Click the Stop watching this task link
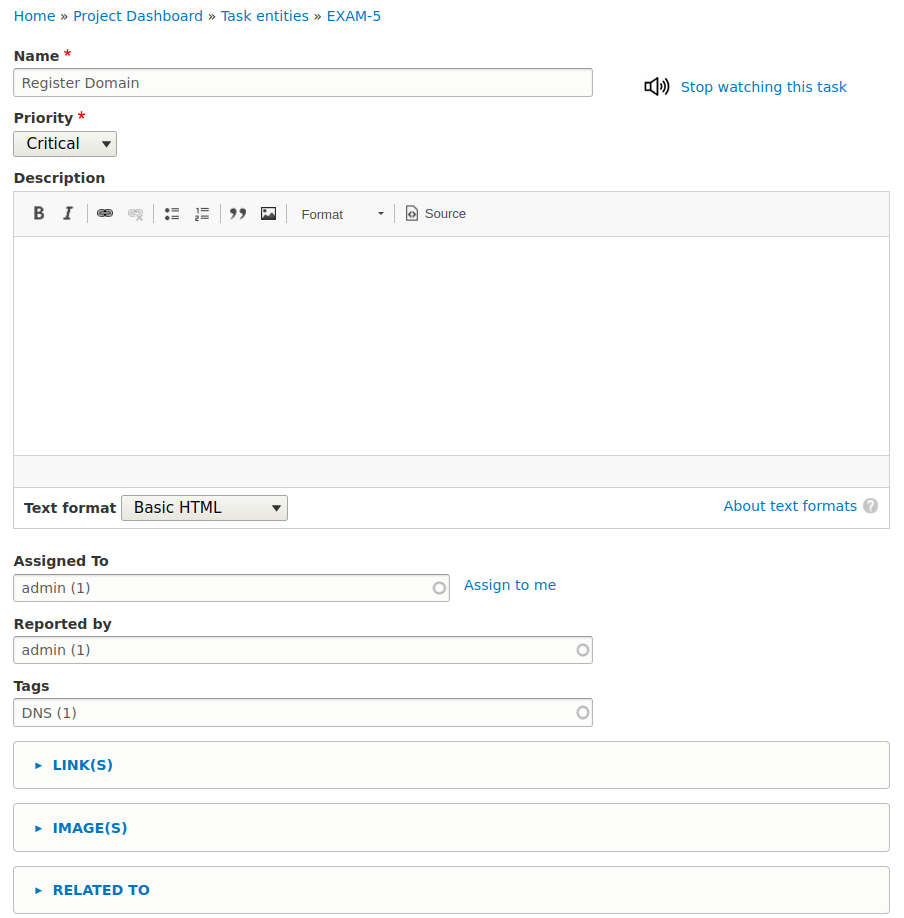This screenshot has width=904, height=918. pos(763,87)
